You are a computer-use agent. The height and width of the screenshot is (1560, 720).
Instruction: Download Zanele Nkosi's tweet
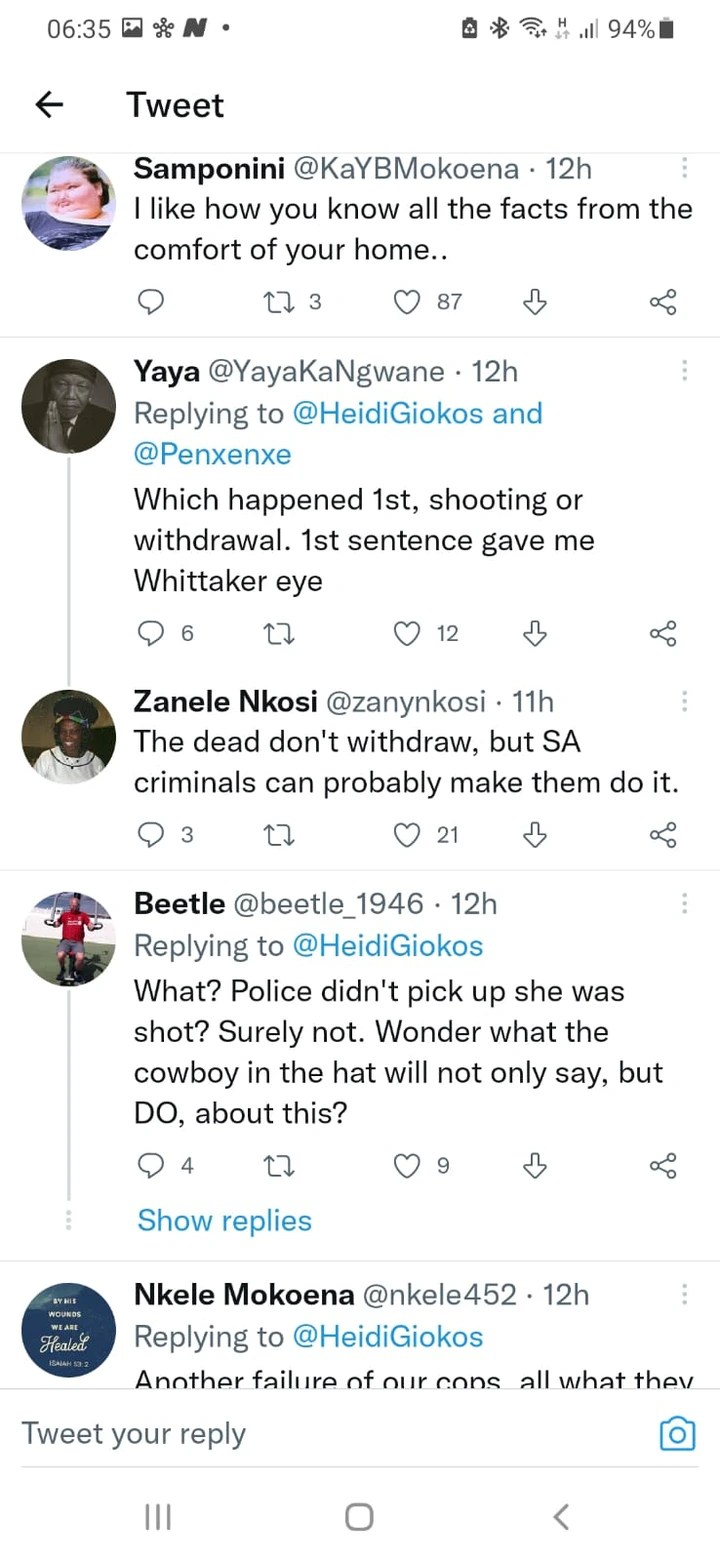point(535,834)
